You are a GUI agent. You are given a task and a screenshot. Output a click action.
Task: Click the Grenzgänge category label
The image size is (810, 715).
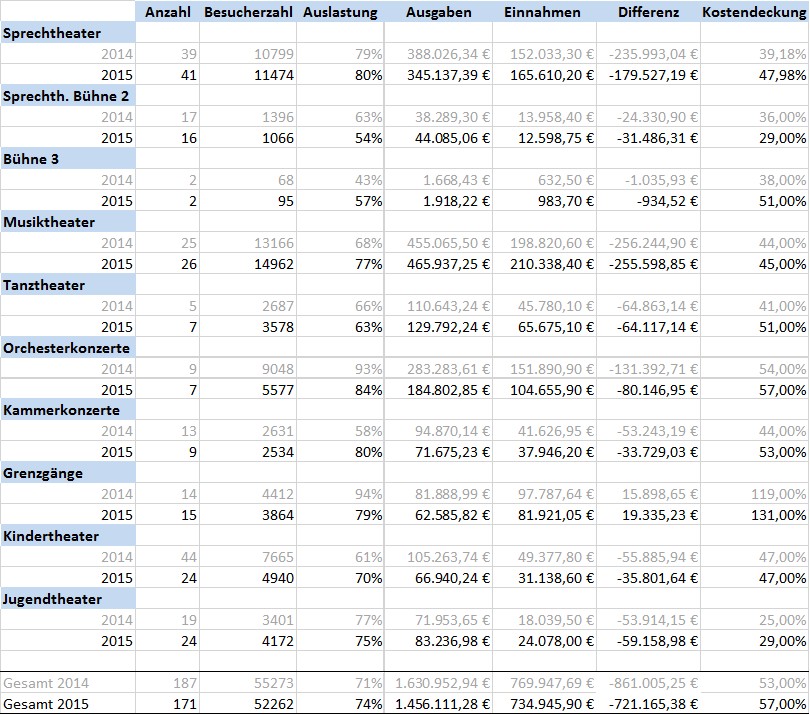click(x=68, y=473)
